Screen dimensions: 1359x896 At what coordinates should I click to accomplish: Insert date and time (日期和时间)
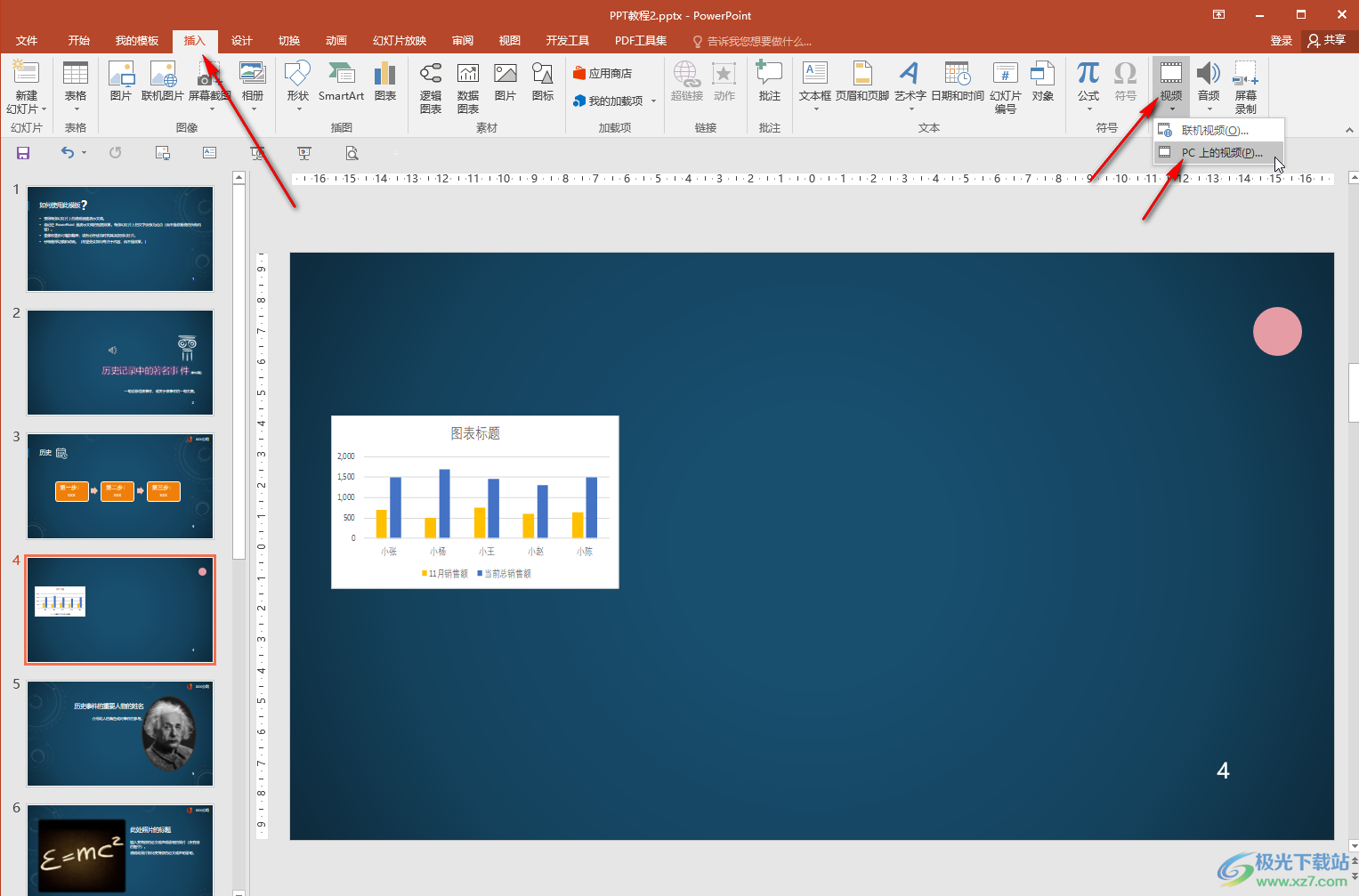click(958, 82)
